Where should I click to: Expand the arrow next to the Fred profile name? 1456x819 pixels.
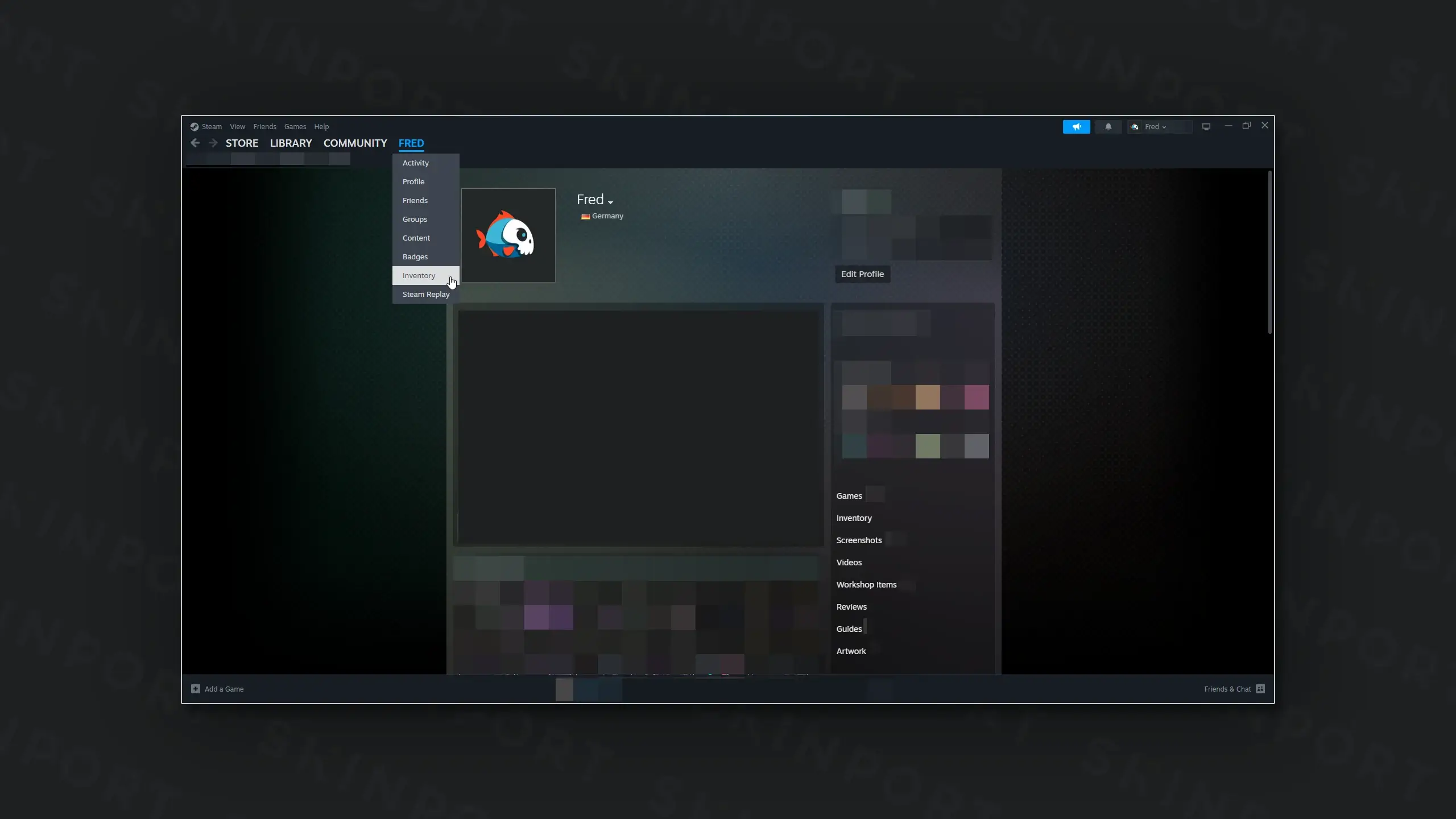click(x=610, y=202)
